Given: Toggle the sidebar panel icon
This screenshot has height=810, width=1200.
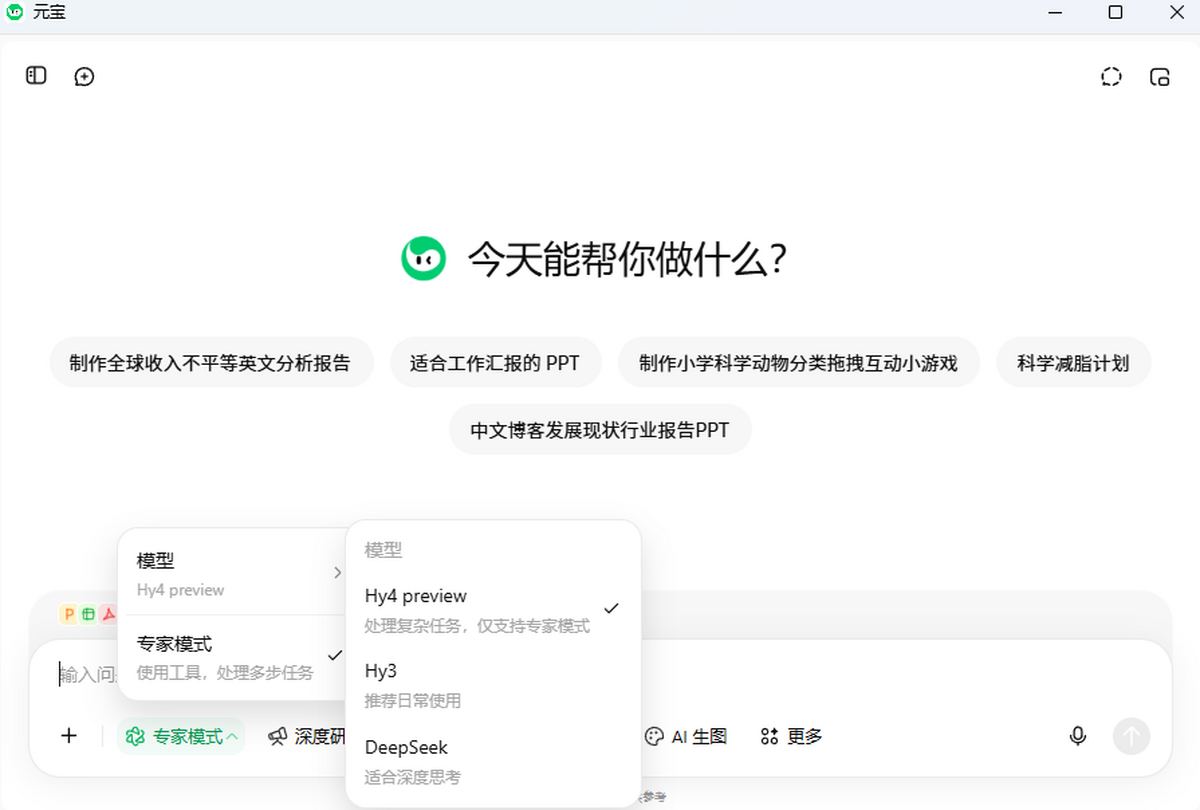Looking at the screenshot, I should 36,76.
